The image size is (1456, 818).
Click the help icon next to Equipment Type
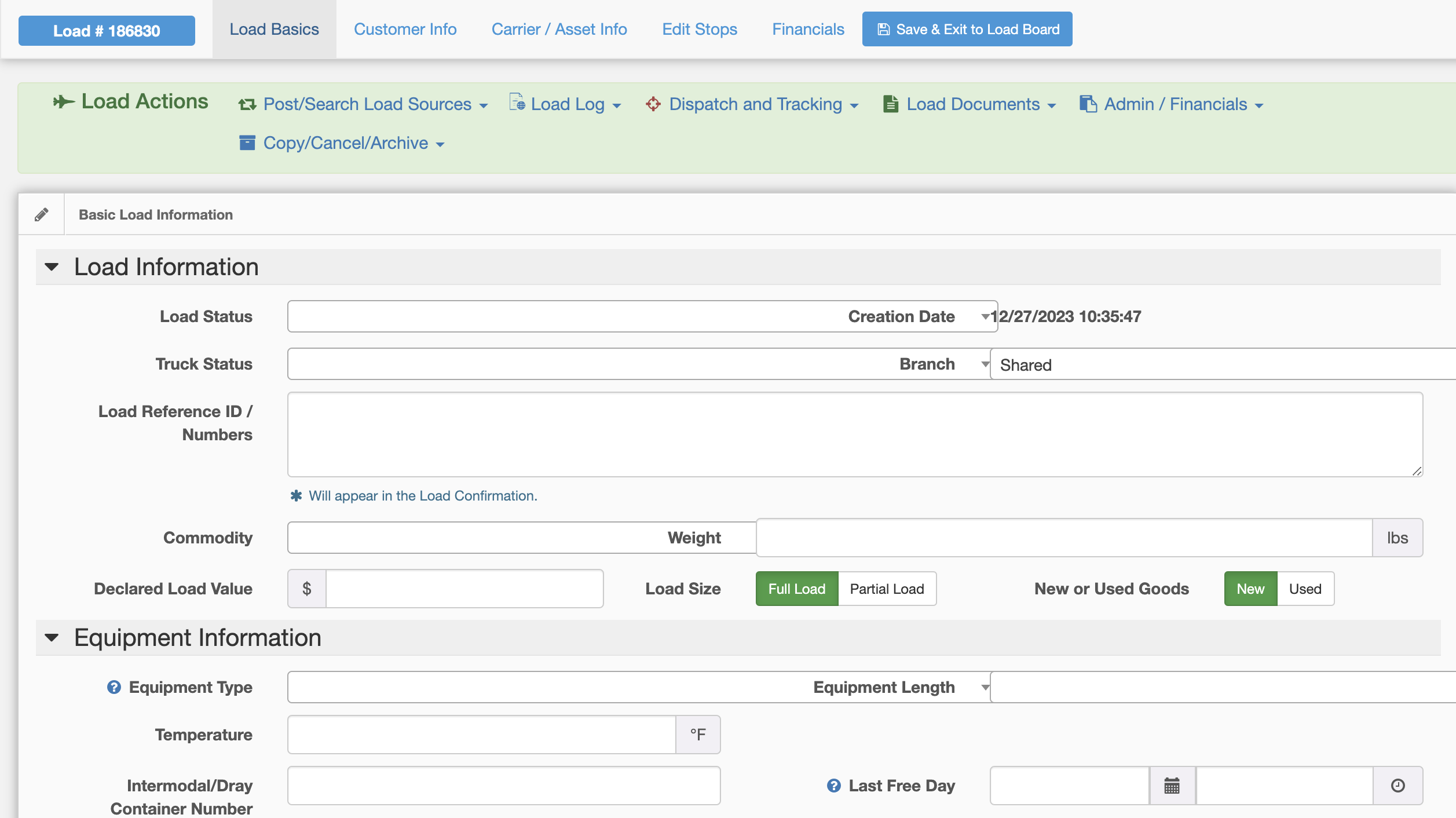pyautogui.click(x=114, y=687)
